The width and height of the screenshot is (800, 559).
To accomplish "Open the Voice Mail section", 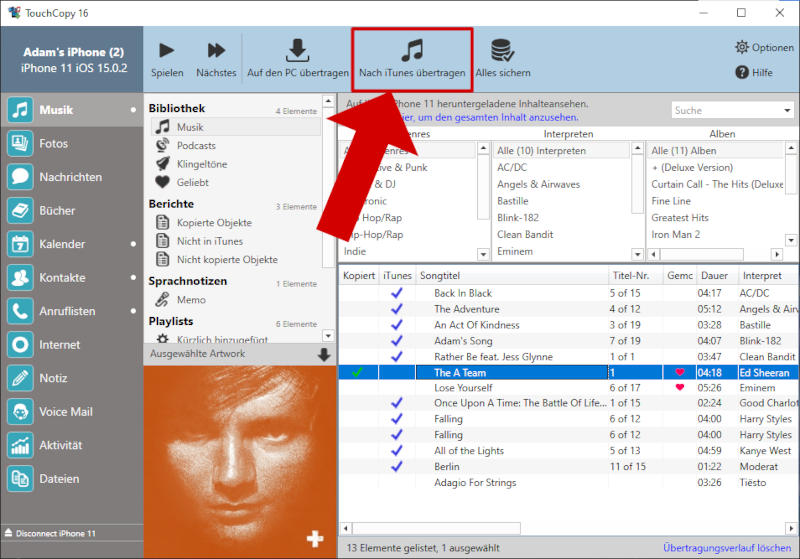I will pos(71,412).
